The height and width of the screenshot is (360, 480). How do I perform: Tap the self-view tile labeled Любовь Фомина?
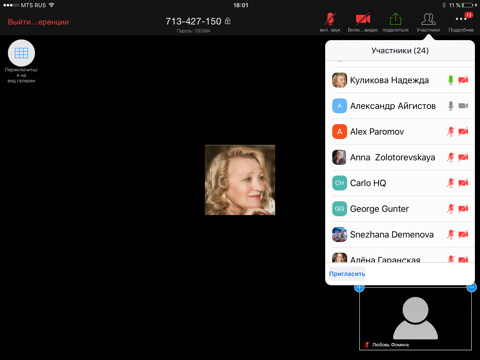[x=415, y=319]
